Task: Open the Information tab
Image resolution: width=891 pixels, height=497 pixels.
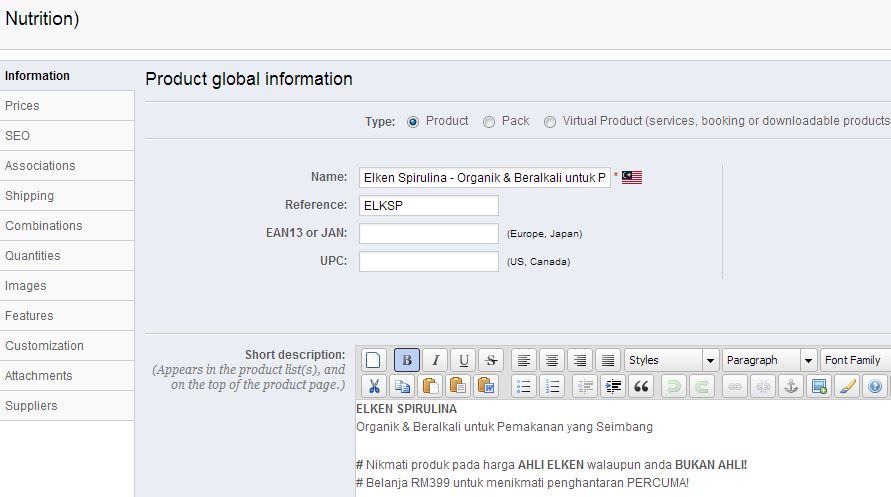Action: pyautogui.click(x=66, y=76)
